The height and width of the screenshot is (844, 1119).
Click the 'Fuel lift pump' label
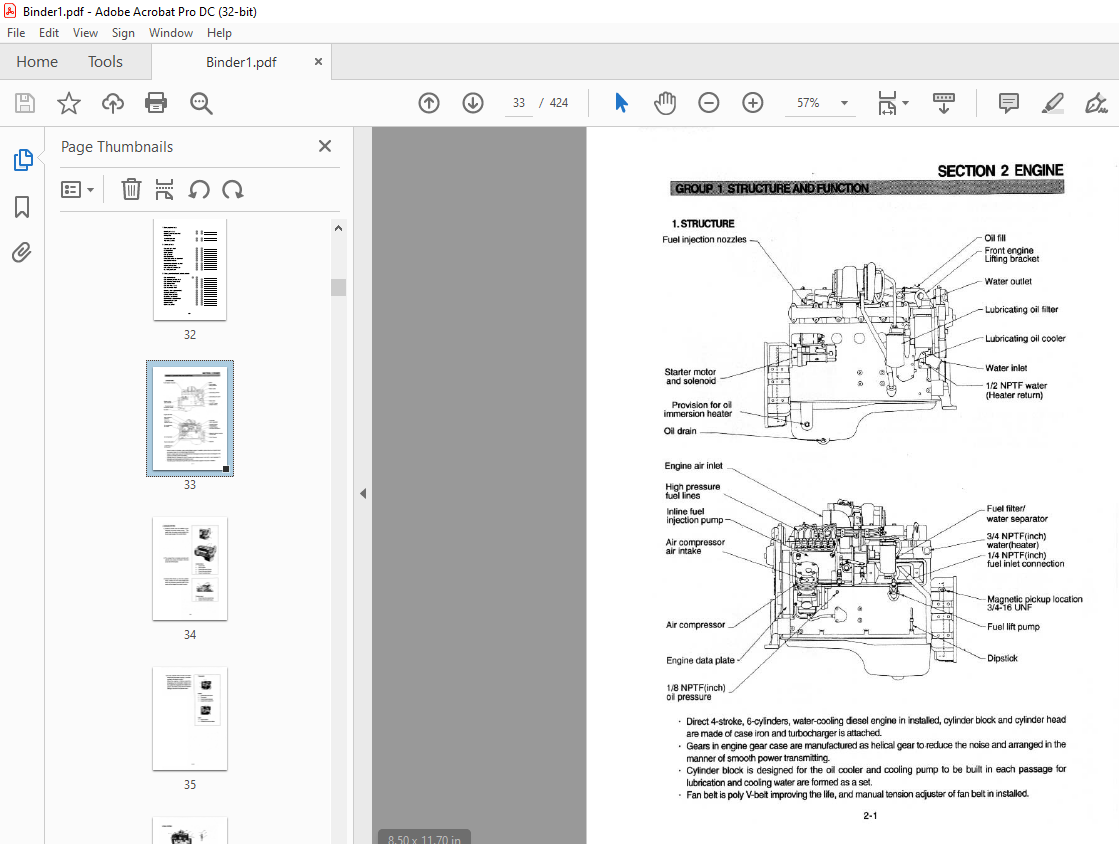(x=1013, y=627)
